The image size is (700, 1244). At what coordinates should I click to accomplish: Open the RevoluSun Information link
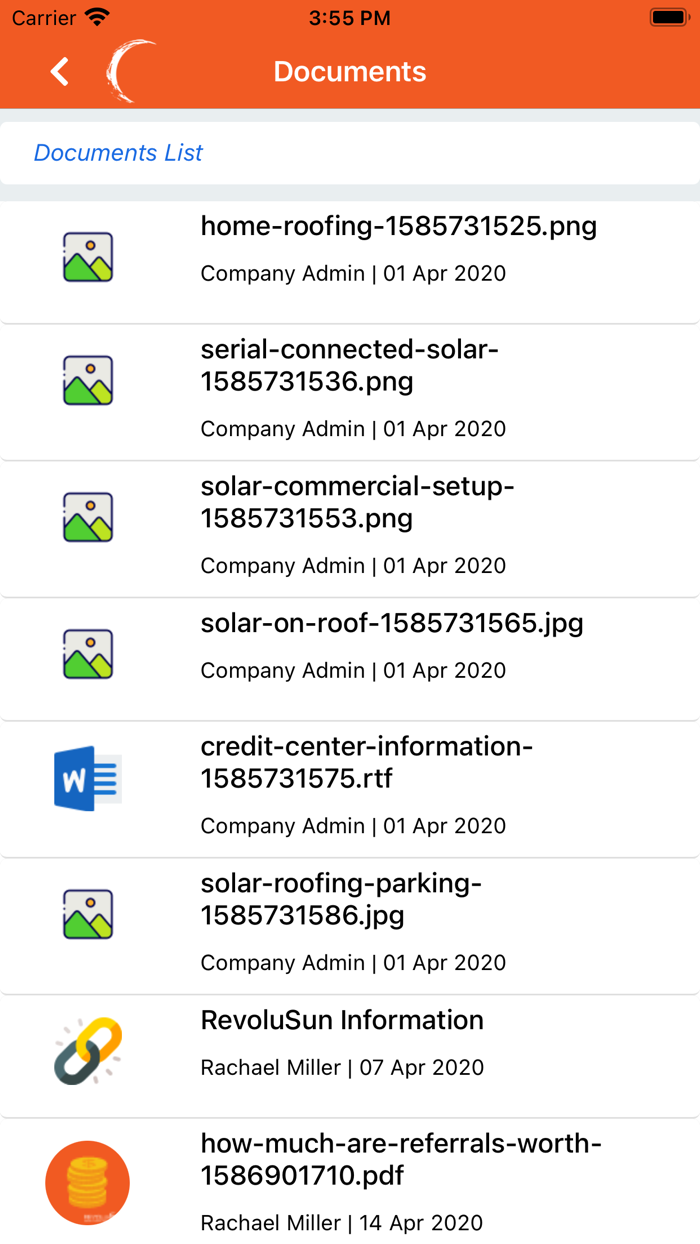pyautogui.click(x=342, y=1020)
